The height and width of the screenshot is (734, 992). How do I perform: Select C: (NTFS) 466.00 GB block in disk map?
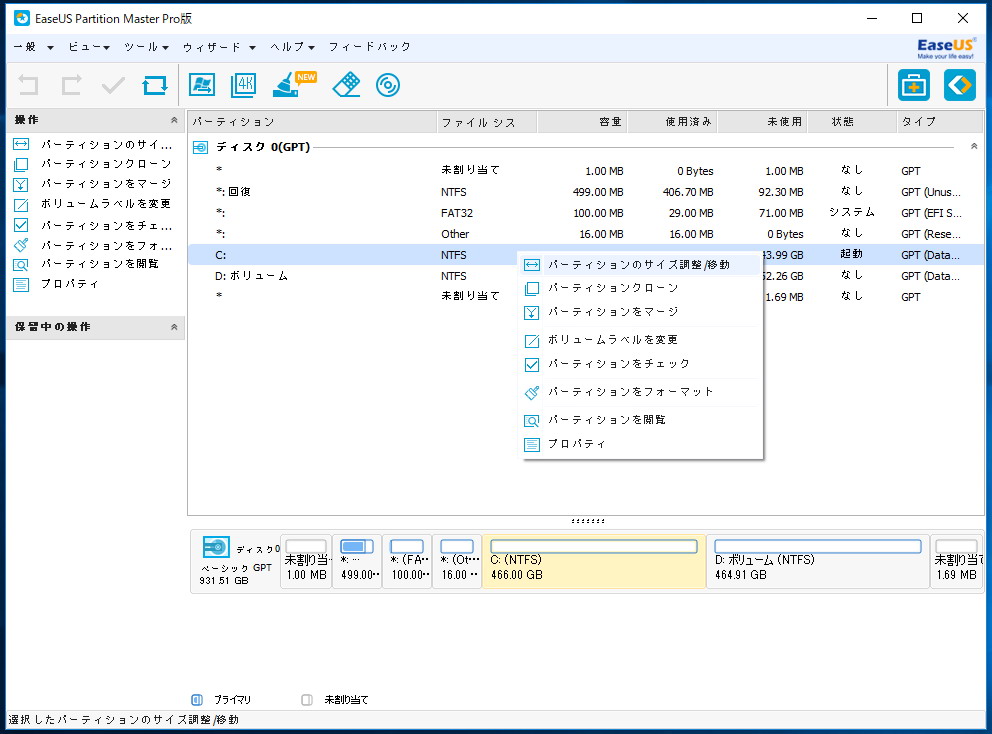pos(594,561)
